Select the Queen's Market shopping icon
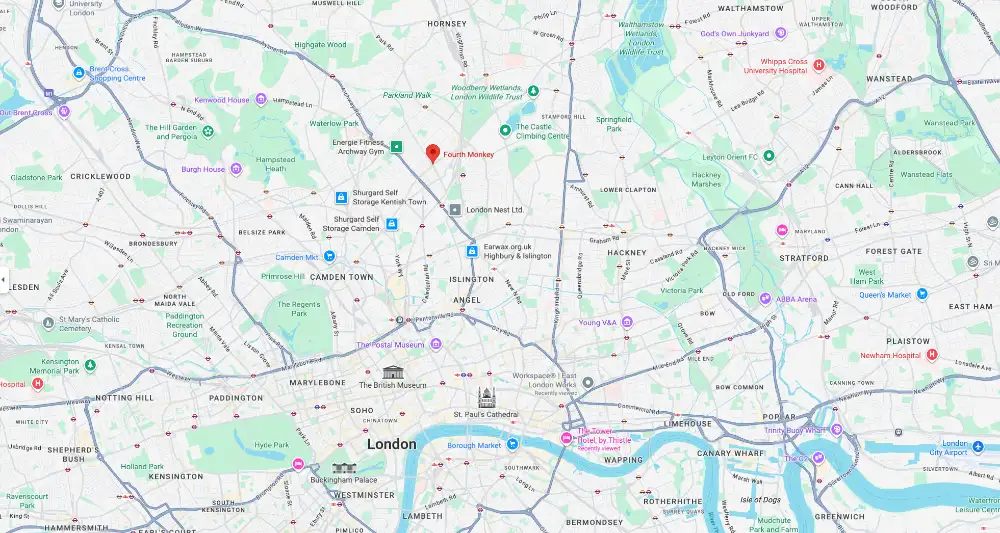The height and width of the screenshot is (533, 1000). pos(922,294)
